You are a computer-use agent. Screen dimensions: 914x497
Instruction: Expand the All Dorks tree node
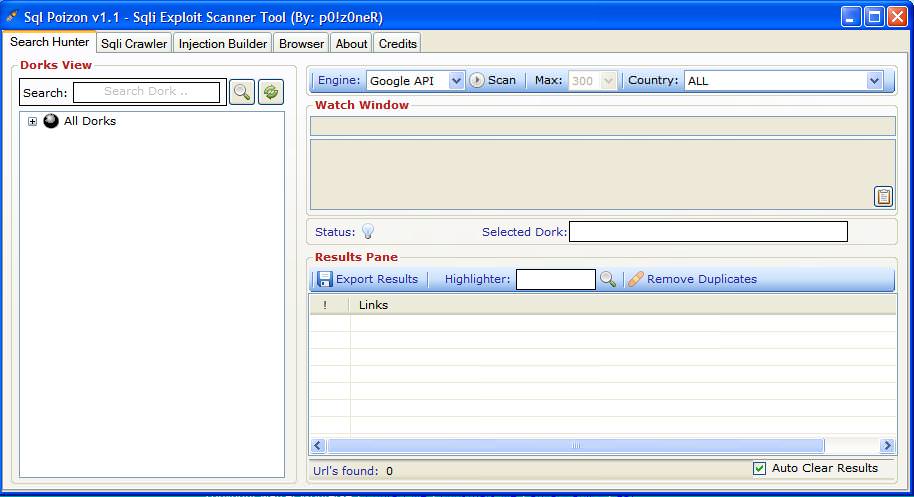(x=33, y=121)
